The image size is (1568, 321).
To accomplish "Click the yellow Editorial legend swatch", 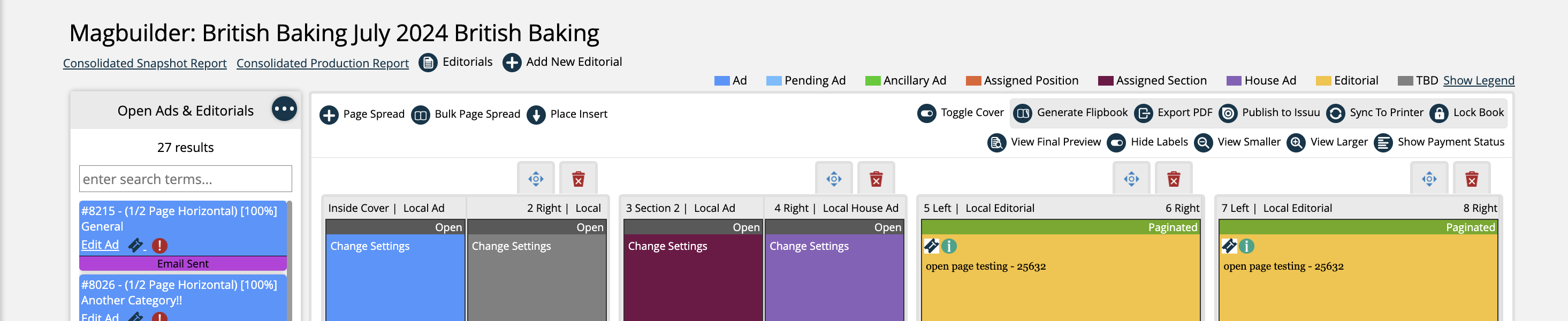I will tap(1323, 81).
